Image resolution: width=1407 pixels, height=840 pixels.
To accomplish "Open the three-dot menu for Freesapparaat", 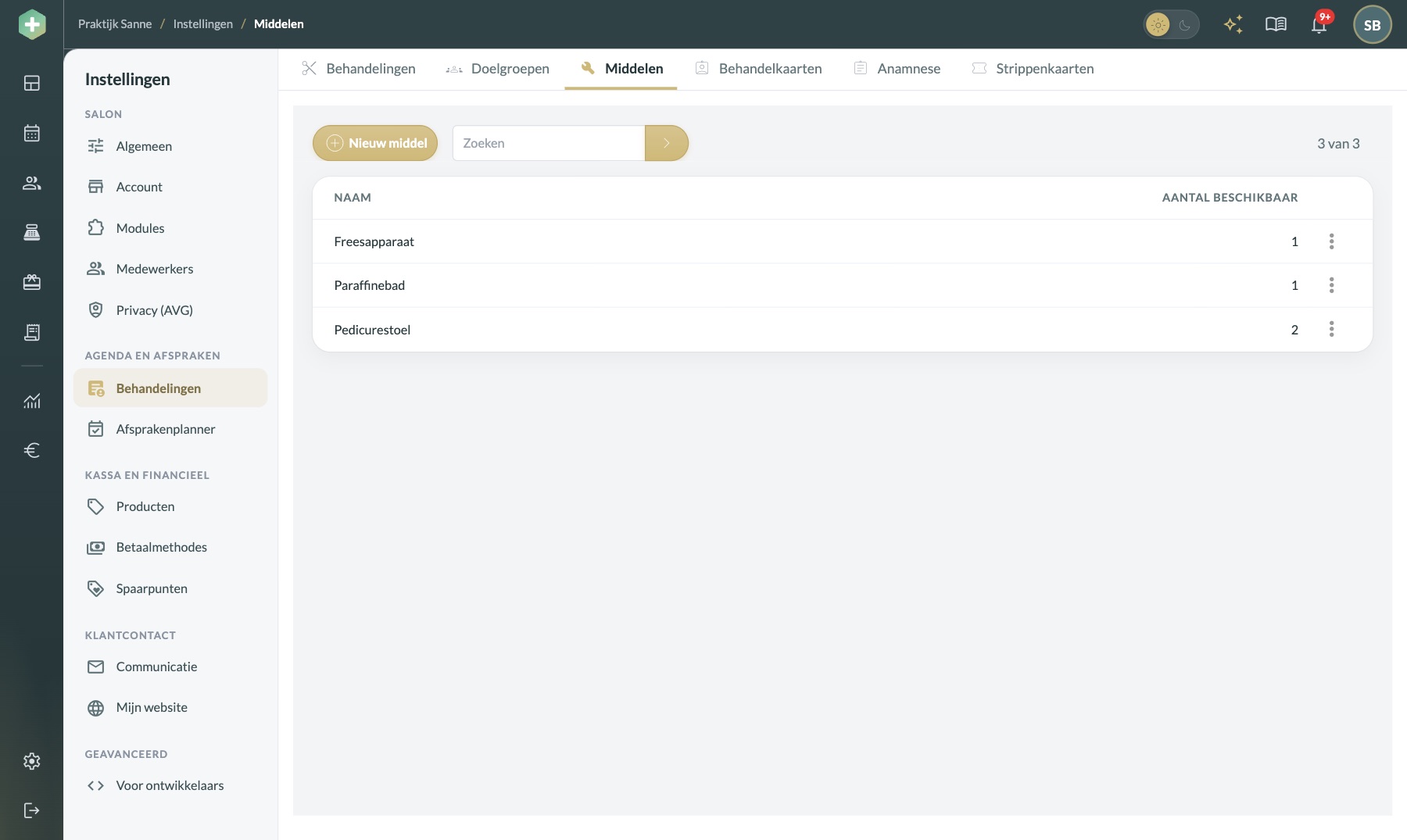I will (x=1331, y=241).
